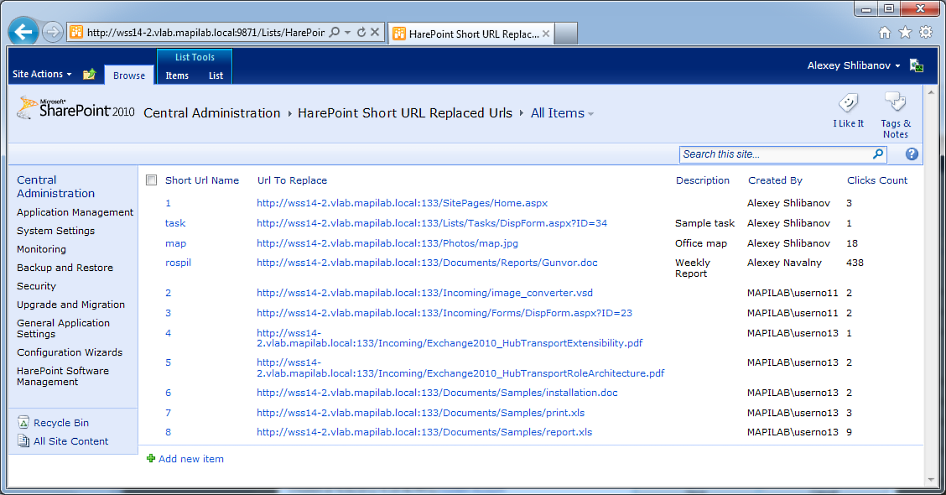Open the 'map' short url item

[176, 243]
